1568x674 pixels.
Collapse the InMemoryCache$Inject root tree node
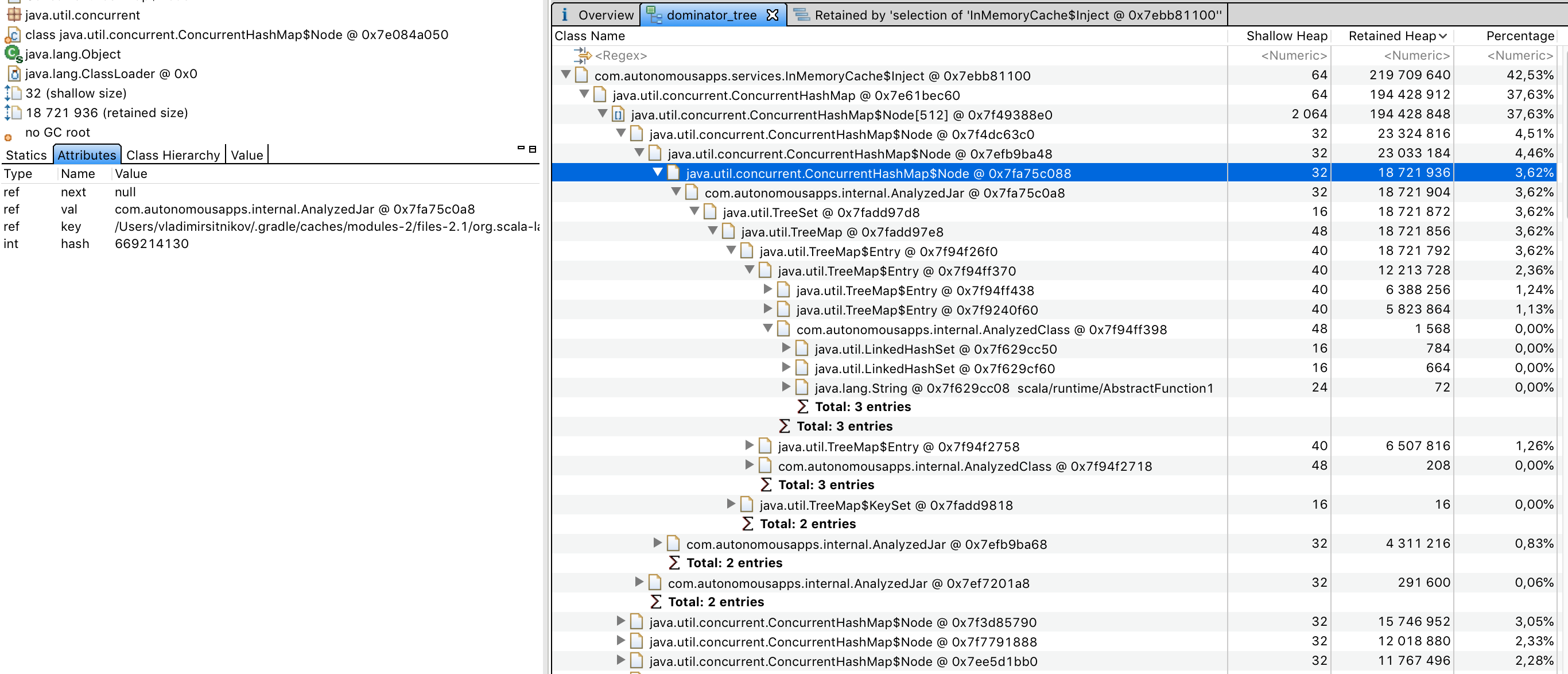pos(565,74)
